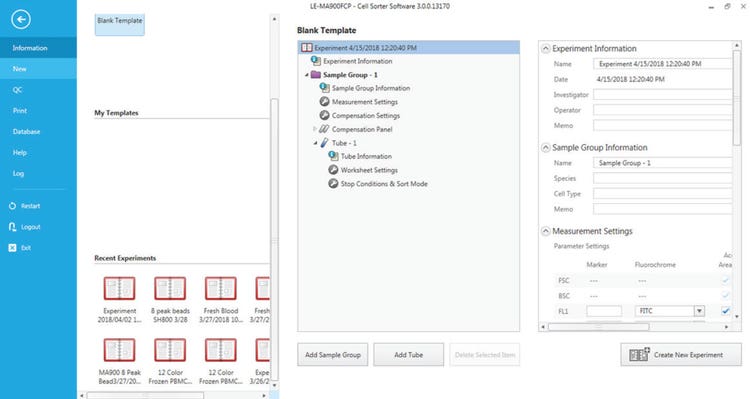The width and height of the screenshot is (750, 399).
Task: Collapse the Sample Group - 1 tree node
Action: click(307, 75)
